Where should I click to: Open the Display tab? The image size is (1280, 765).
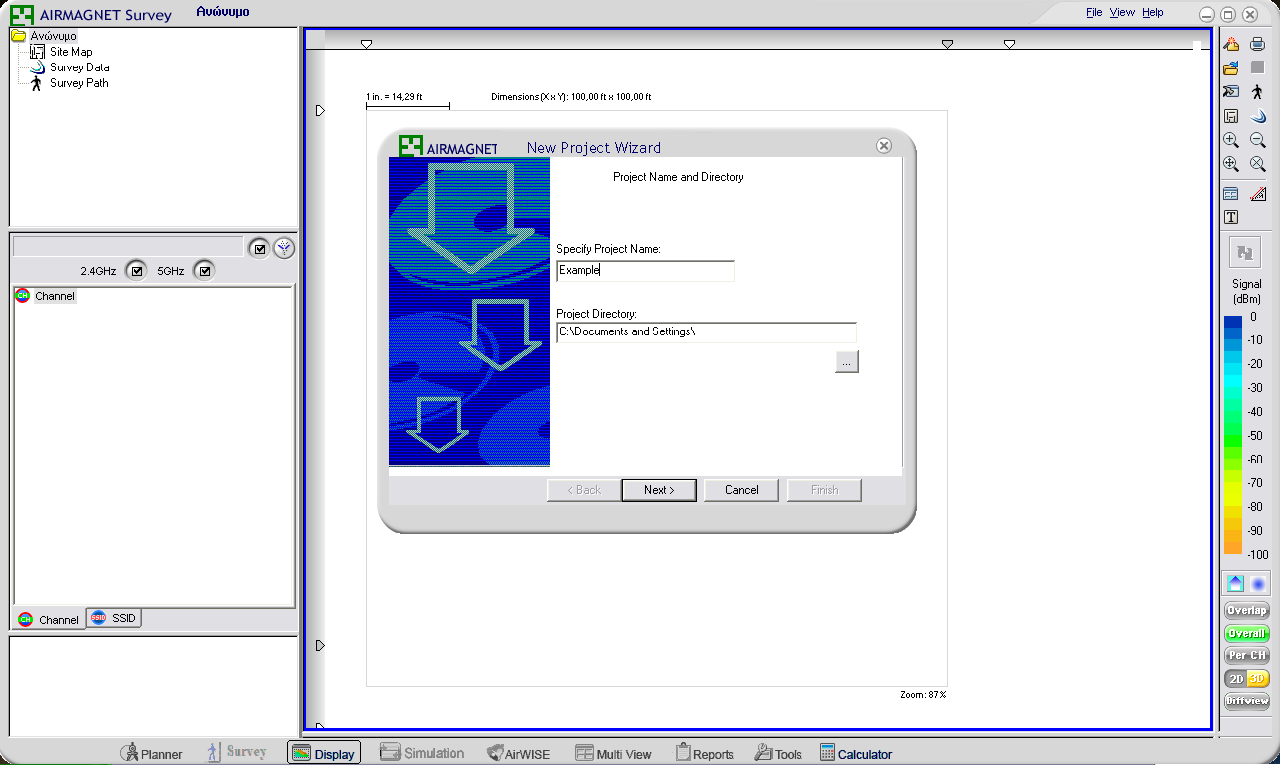(x=324, y=753)
